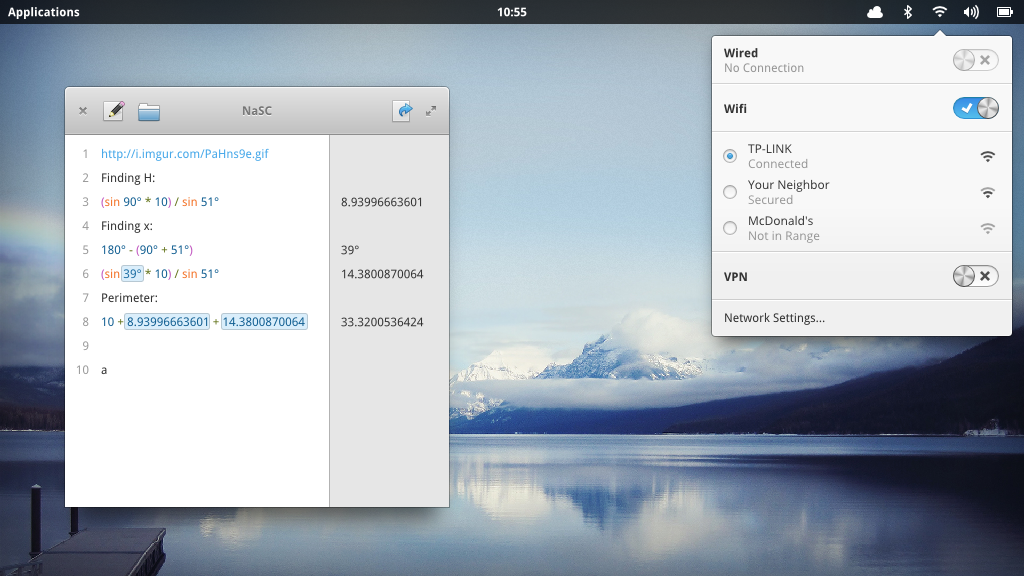The image size is (1024, 576).
Task: Toggle the Wired connection switch
Action: [x=975, y=60]
